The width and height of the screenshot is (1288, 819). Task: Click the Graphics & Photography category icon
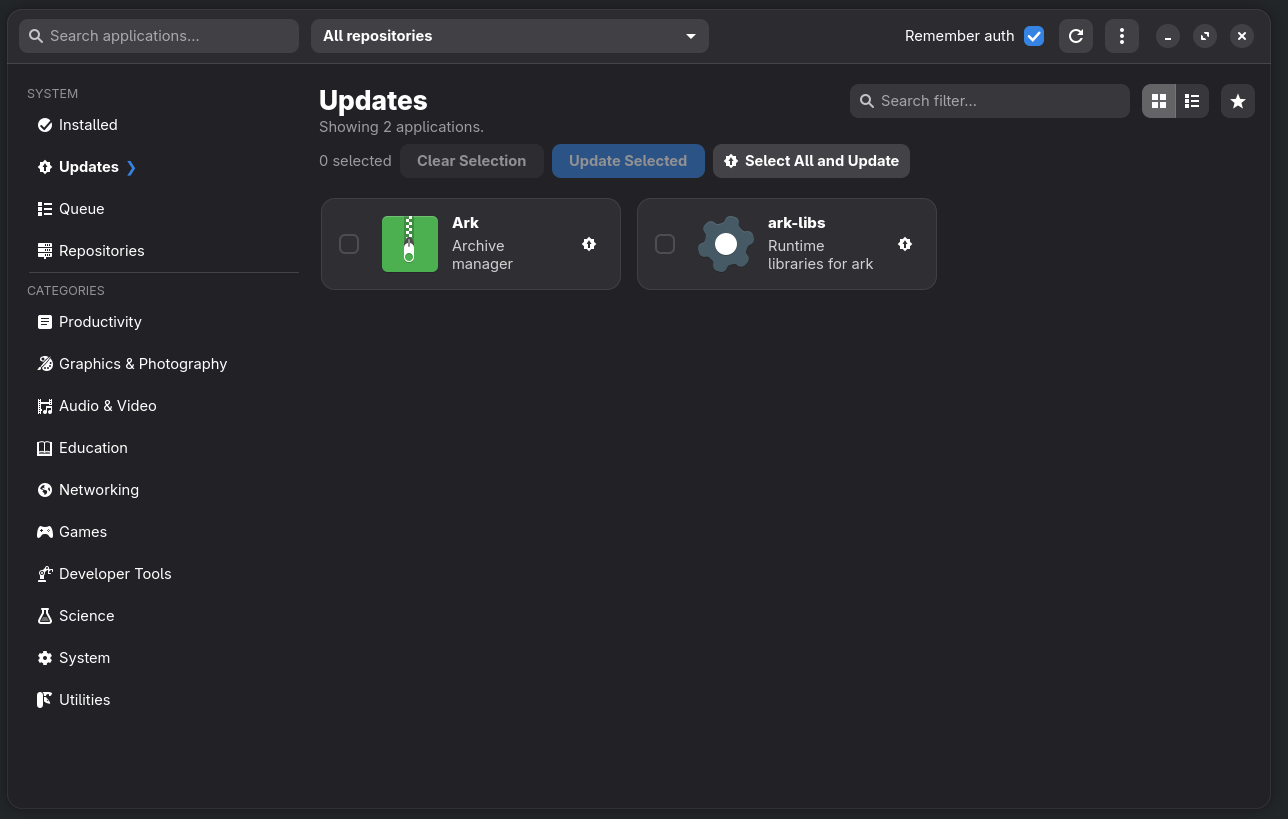point(45,363)
